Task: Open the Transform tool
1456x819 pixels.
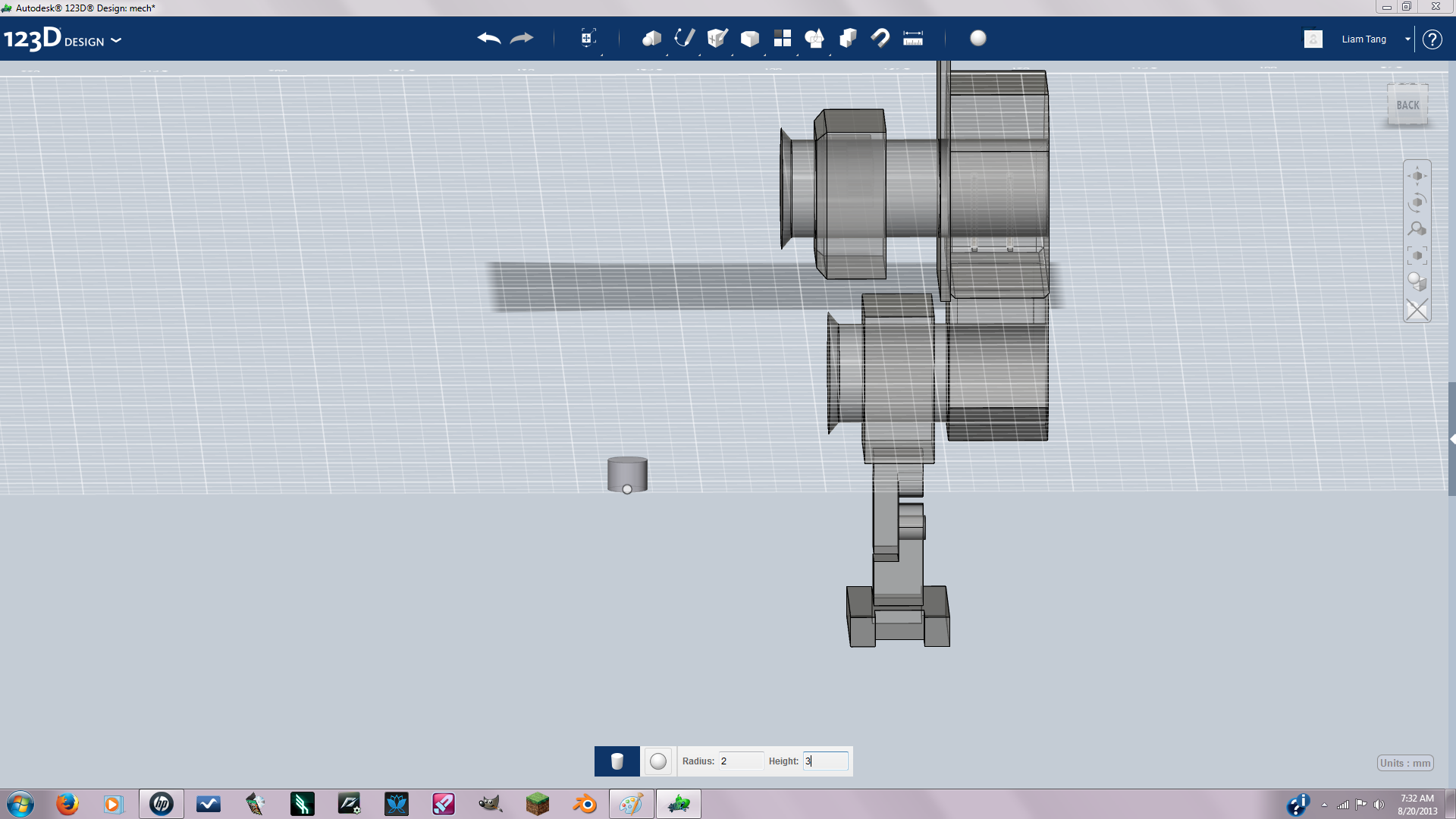Action: pyautogui.click(x=588, y=38)
